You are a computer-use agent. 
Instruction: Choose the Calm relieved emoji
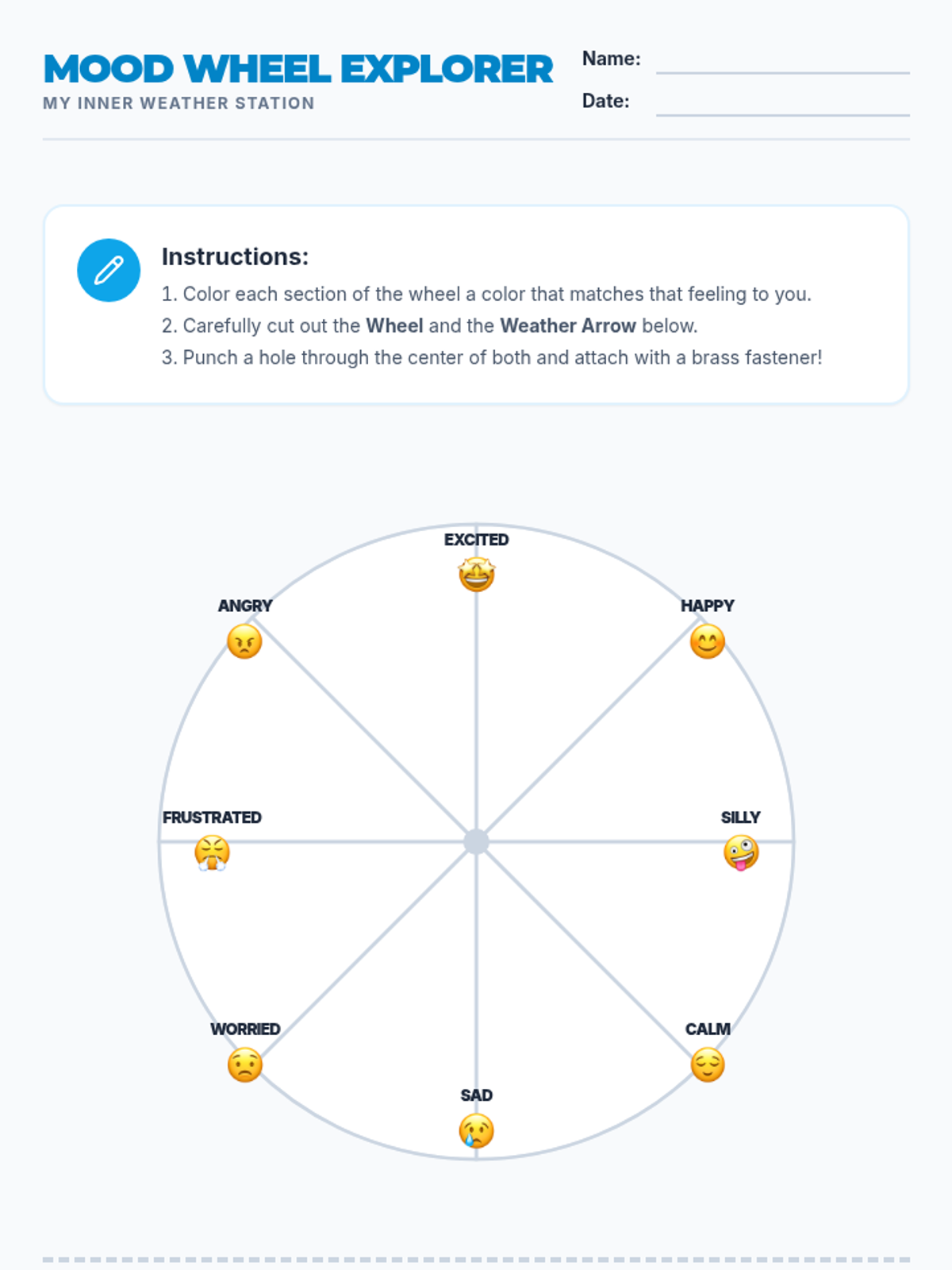(708, 1064)
